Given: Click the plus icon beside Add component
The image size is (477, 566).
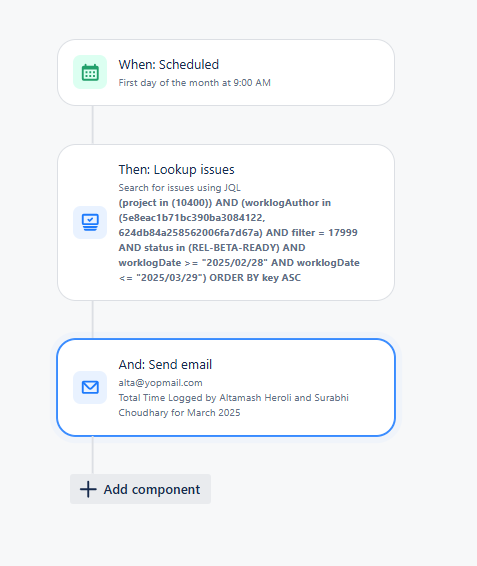Looking at the screenshot, I should pyautogui.click(x=88, y=489).
